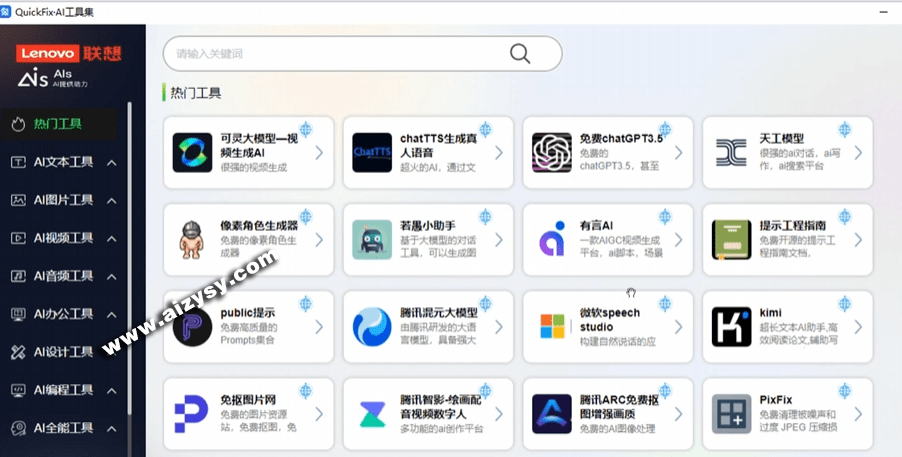Open the kimi app icon

click(x=731, y=327)
